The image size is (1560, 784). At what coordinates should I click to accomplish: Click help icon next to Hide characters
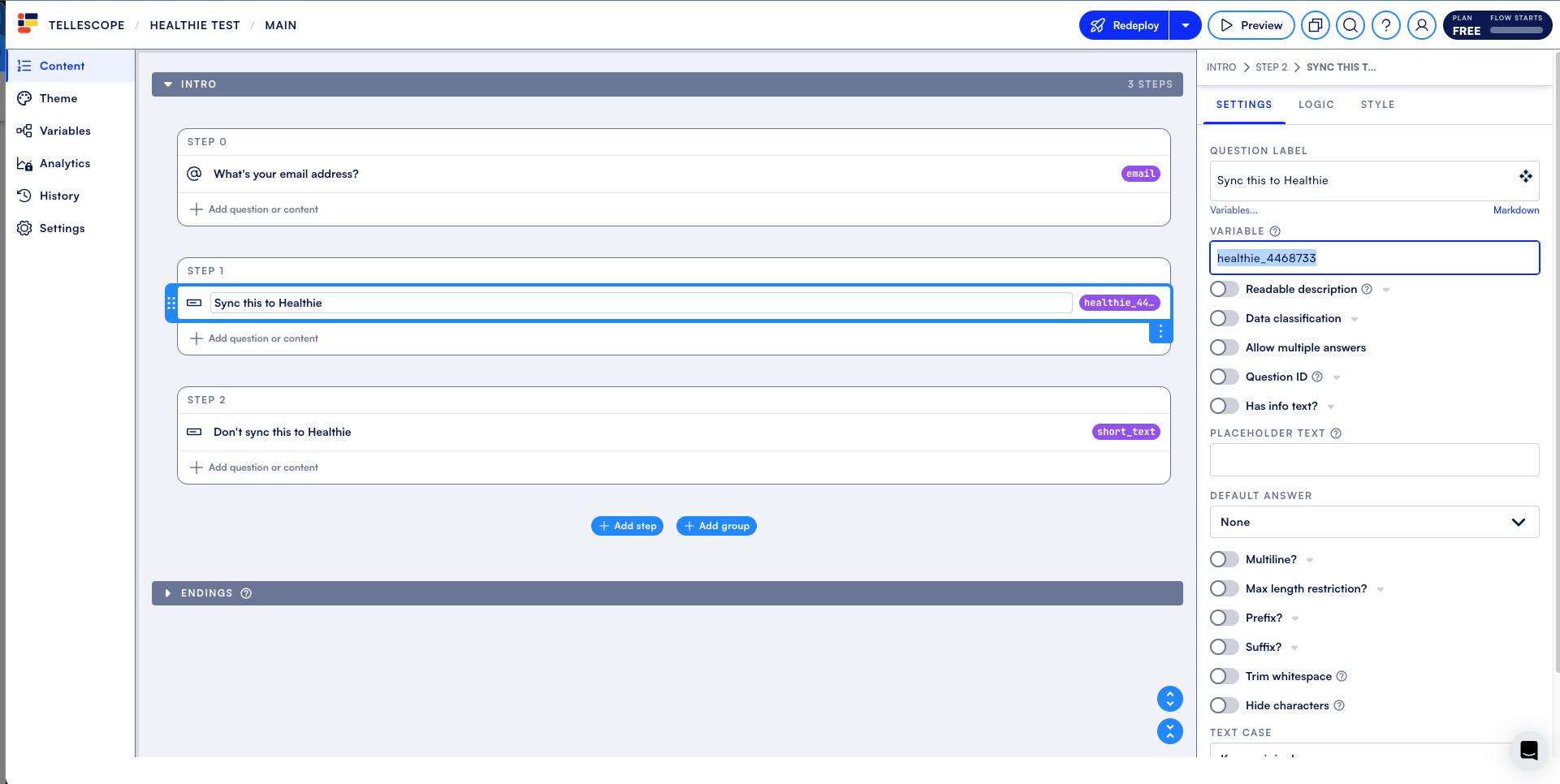pyautogui.click(x=1339, y=705)
